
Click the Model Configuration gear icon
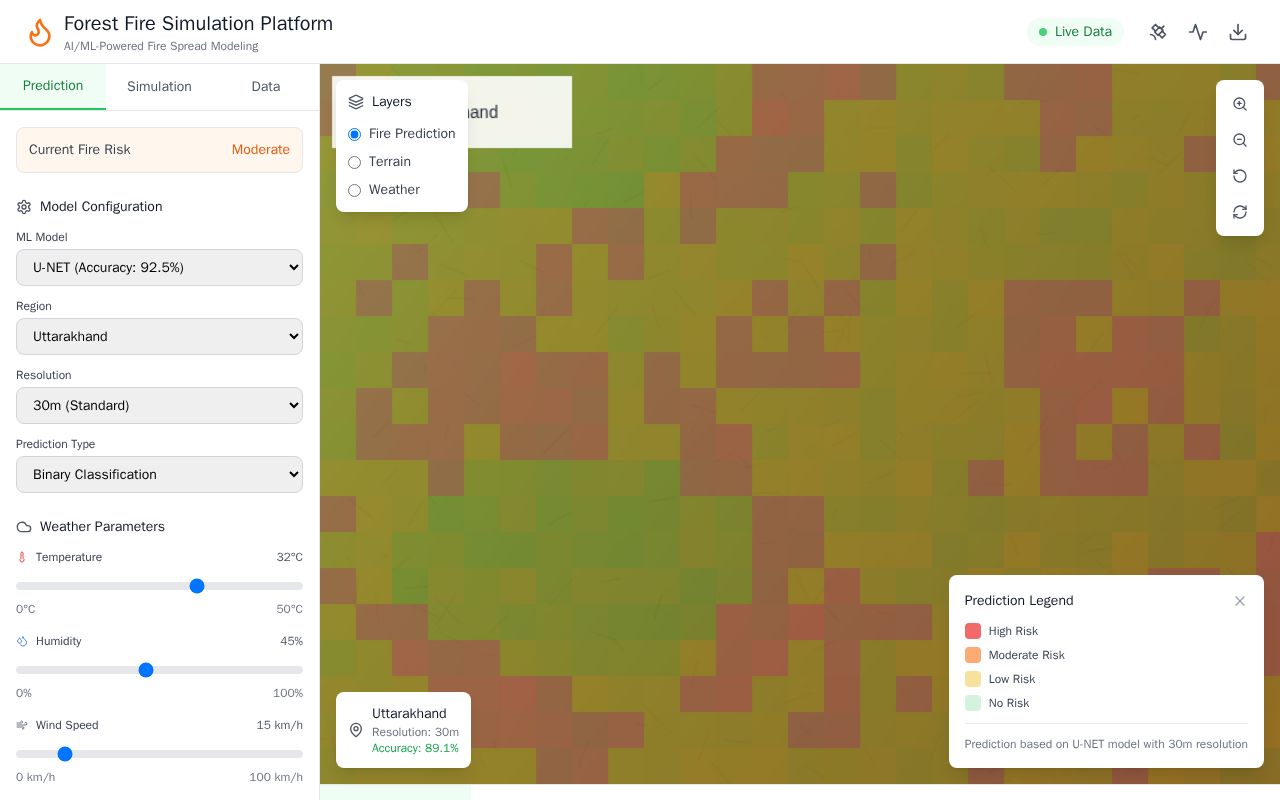(x=24, y=207)
